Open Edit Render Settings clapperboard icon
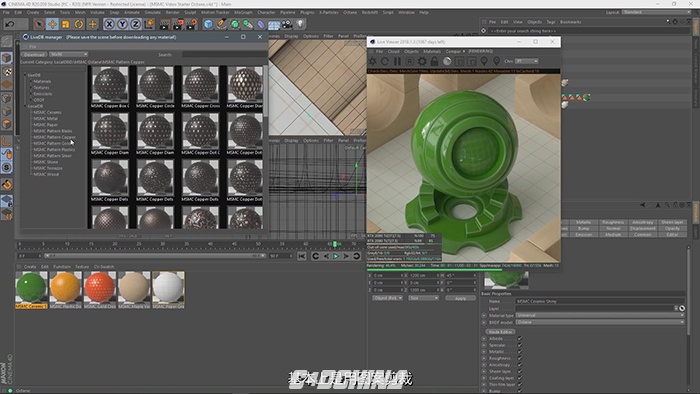Image resolution: width=700 pixels, height=394 pixels. coord(192,24)
